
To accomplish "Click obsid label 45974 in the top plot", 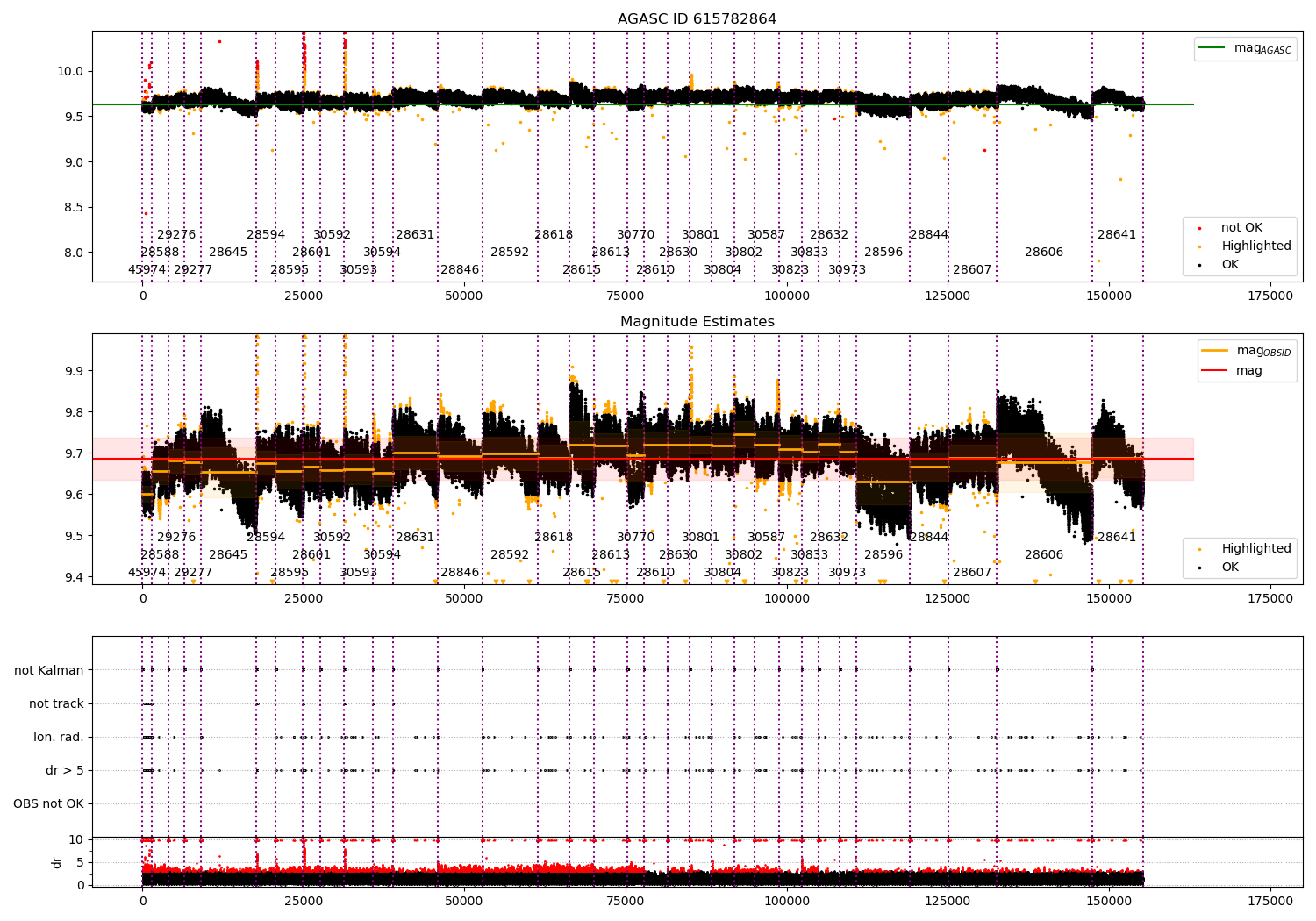I will click(147, 270).
